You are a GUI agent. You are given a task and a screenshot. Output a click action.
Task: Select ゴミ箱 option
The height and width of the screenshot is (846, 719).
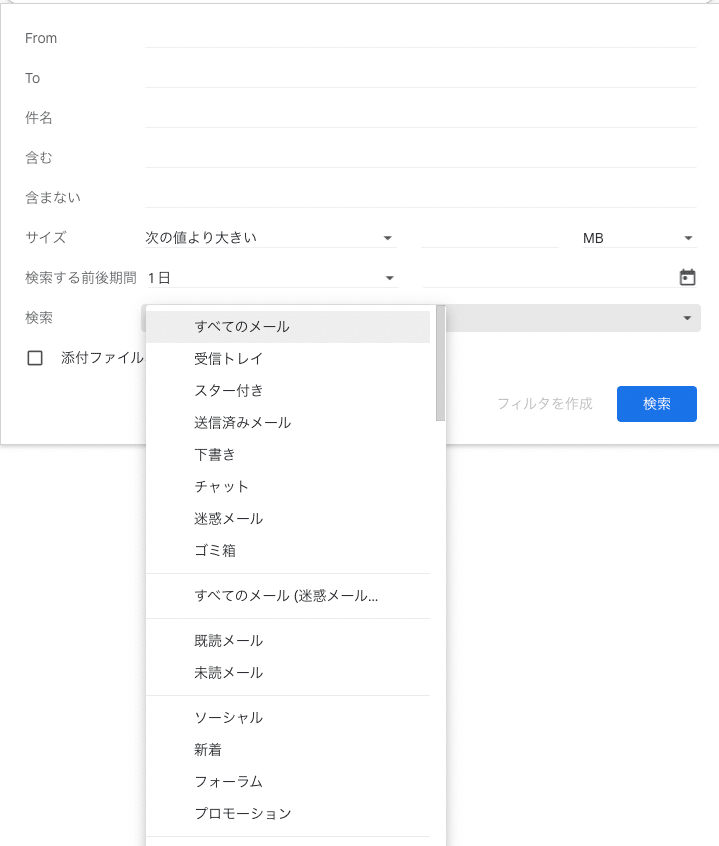point(288,550)
